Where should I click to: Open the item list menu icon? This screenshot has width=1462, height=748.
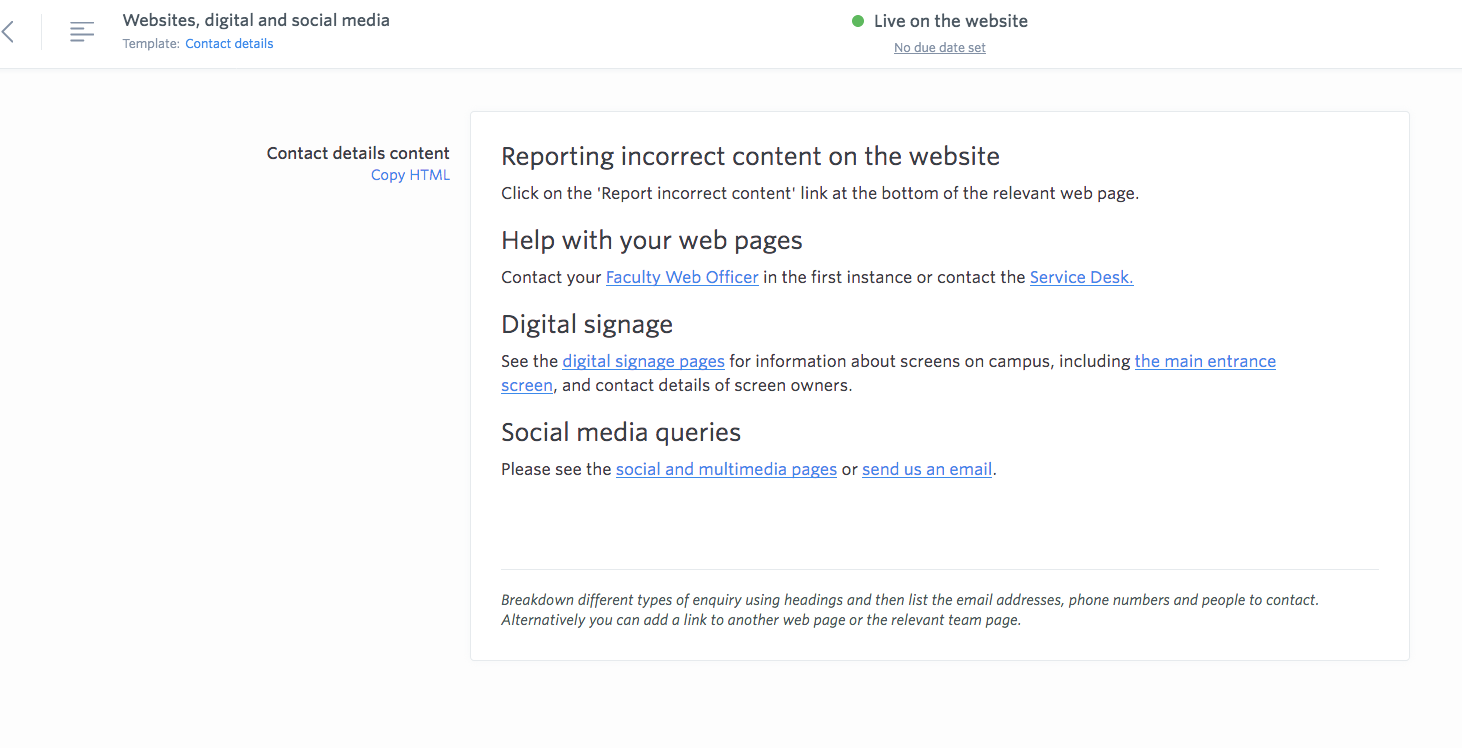coord(82,32)
